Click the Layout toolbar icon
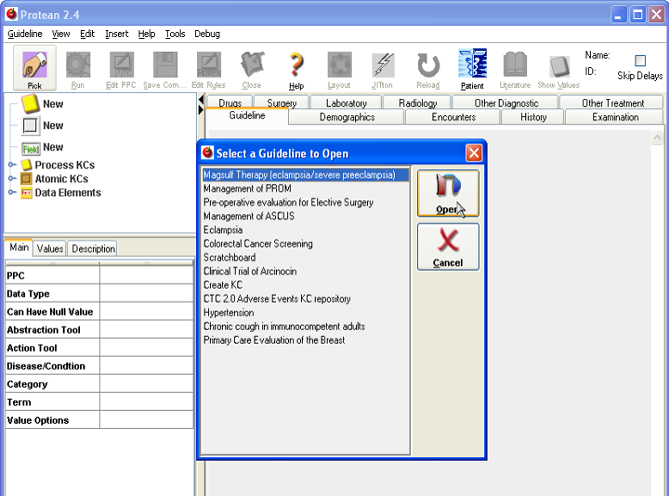Image resolution: width=670 pixels, height=497 pixels. click(339, 66)
